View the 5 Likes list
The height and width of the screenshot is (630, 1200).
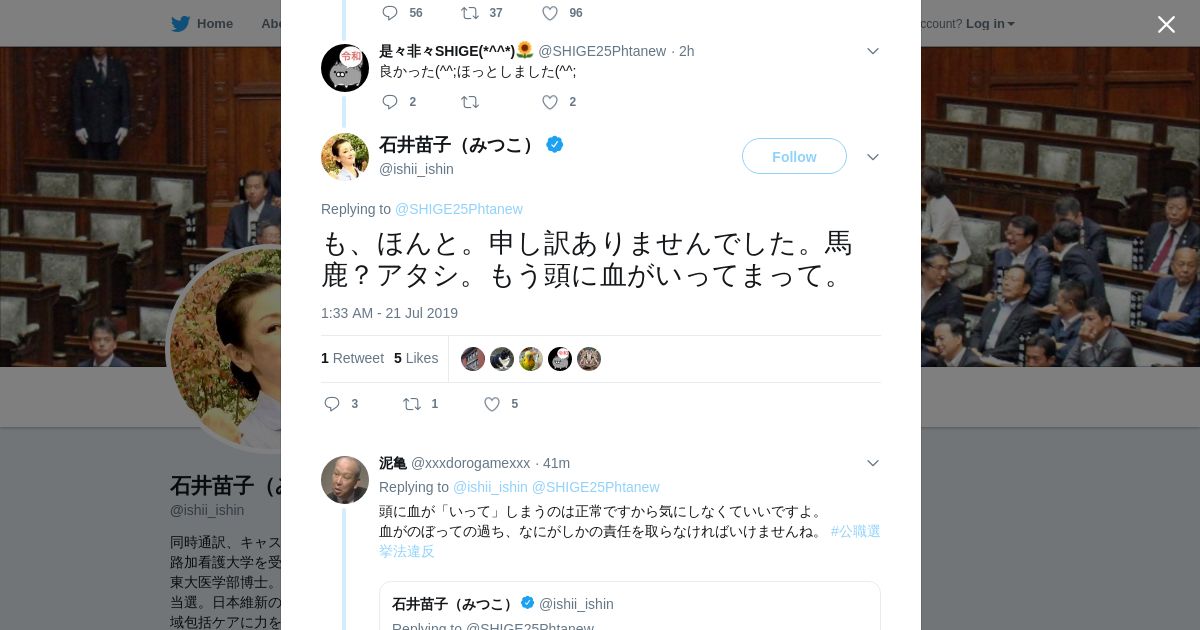[416, 358]
